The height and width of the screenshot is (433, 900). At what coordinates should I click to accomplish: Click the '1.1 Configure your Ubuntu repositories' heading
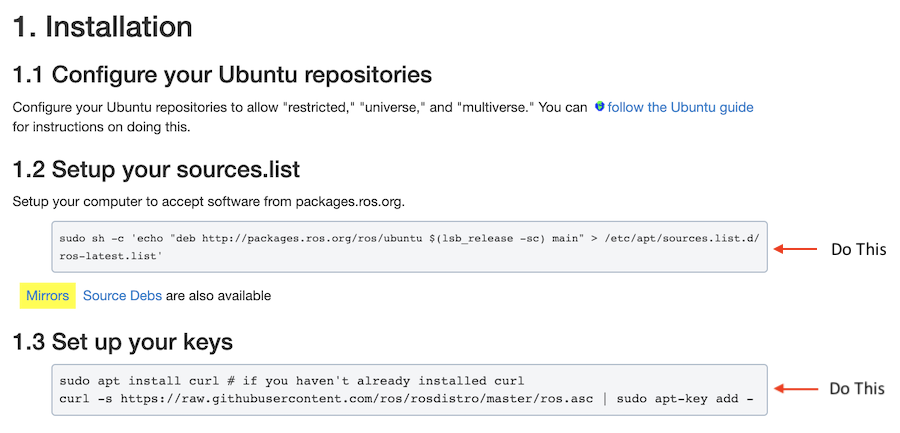222,75
